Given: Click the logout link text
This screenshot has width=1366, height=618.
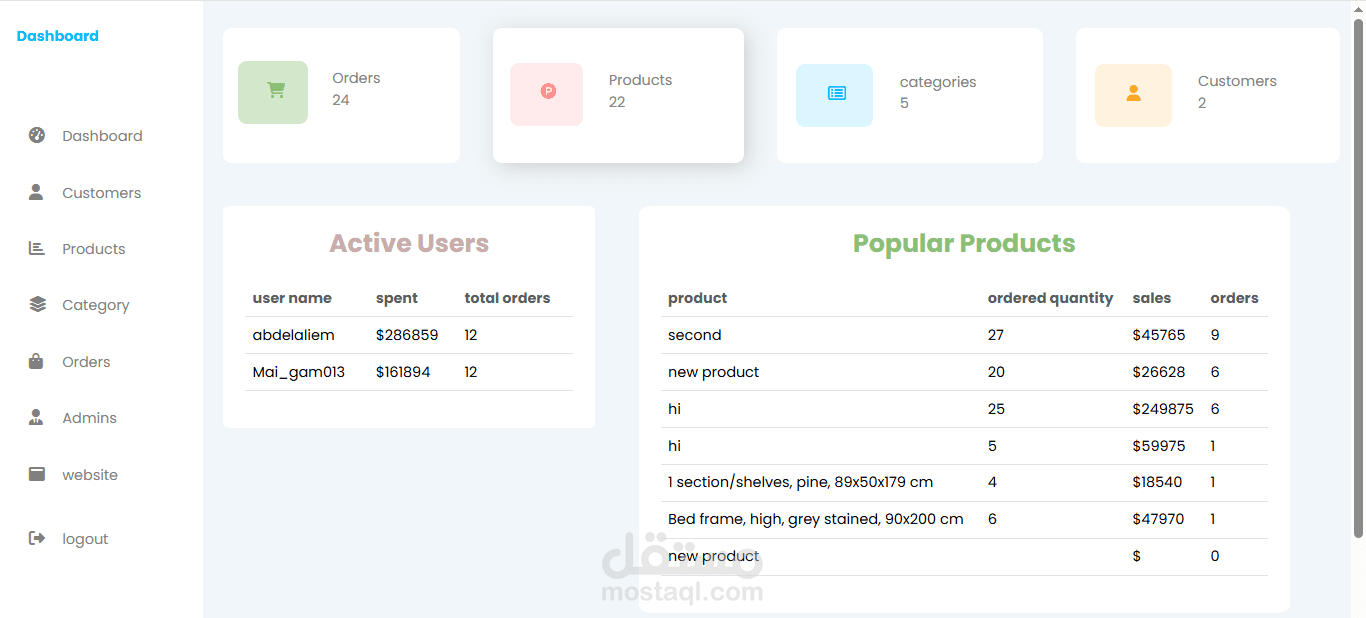Looking at the screenshot, I should [85, 539].
